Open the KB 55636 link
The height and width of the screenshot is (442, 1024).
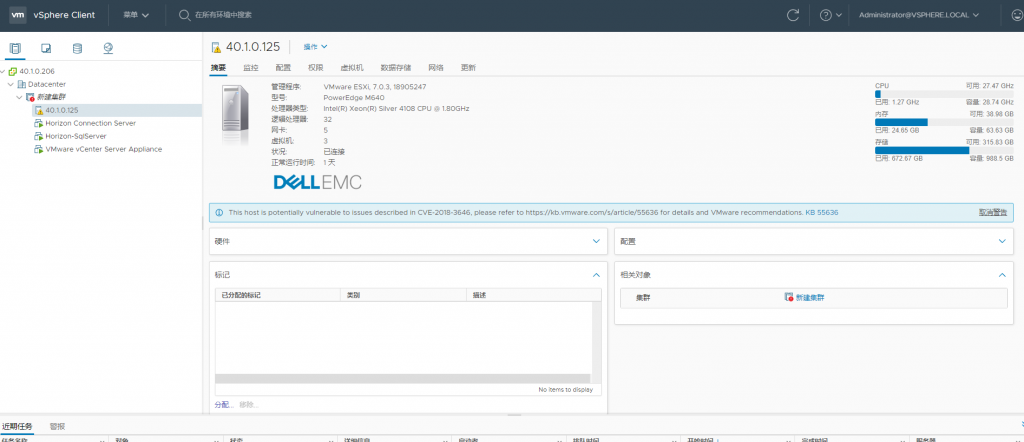coord(822,213)
